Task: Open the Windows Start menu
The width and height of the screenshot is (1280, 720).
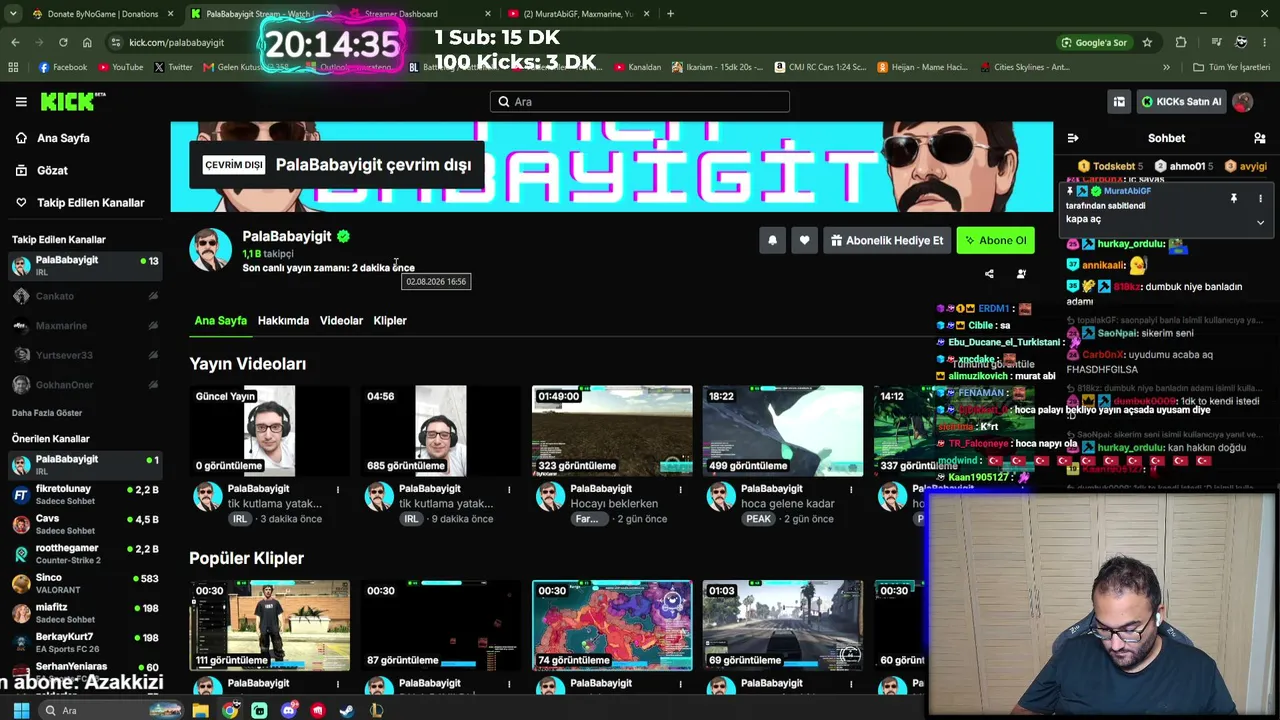Action: pyautogui.click(x=21, y=710)
